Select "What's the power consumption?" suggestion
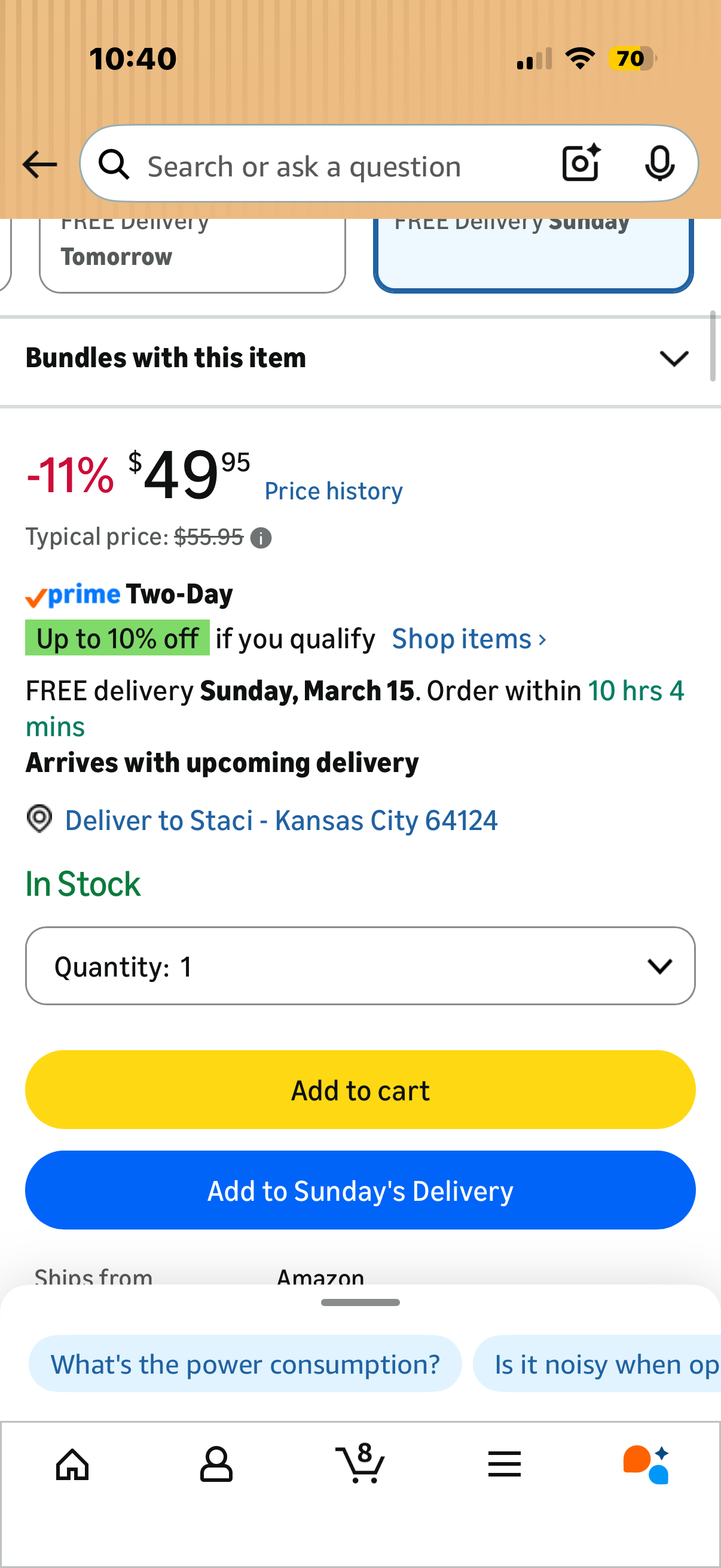 tap(245, 1364)
